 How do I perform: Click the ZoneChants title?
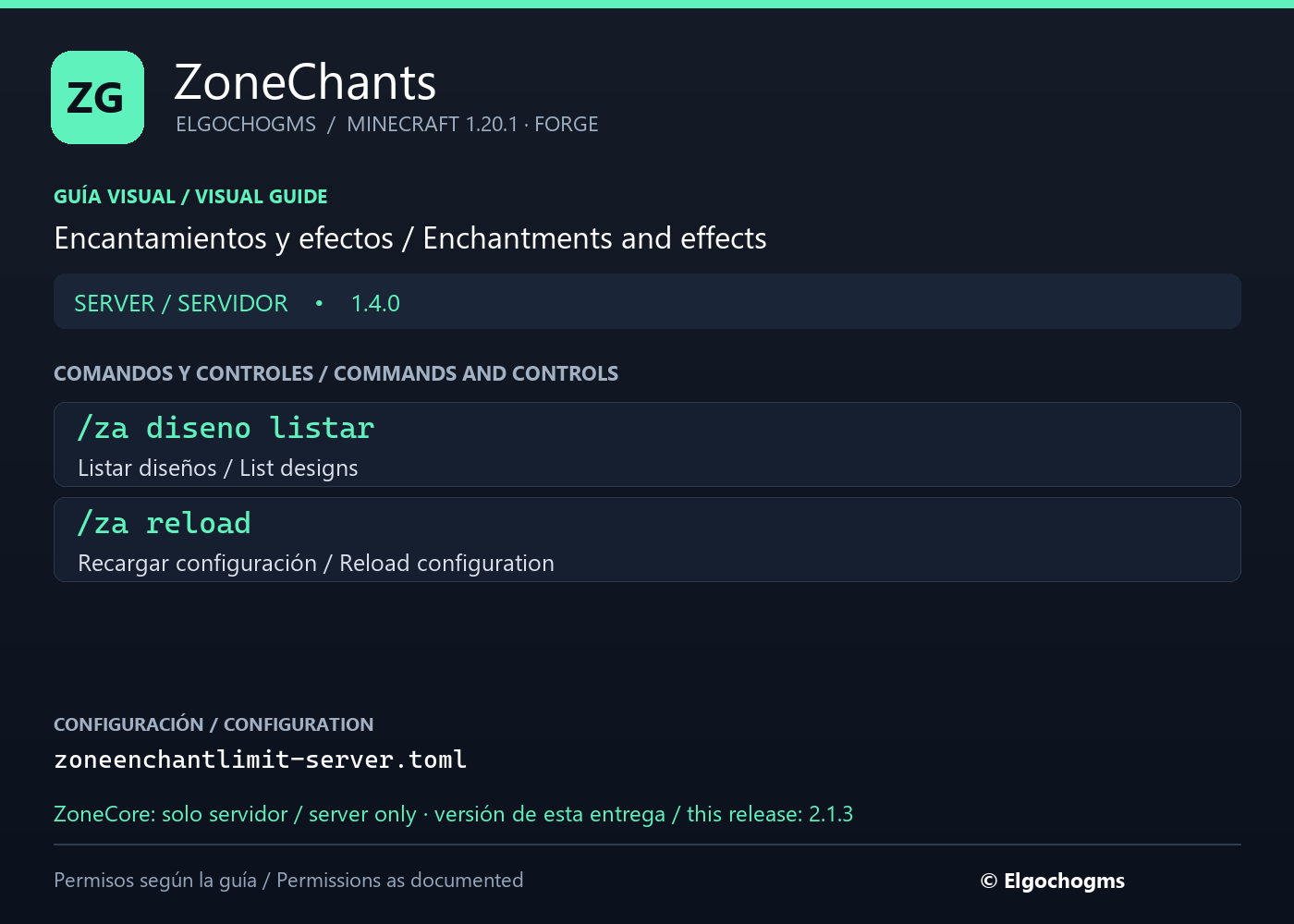(305, 82)
